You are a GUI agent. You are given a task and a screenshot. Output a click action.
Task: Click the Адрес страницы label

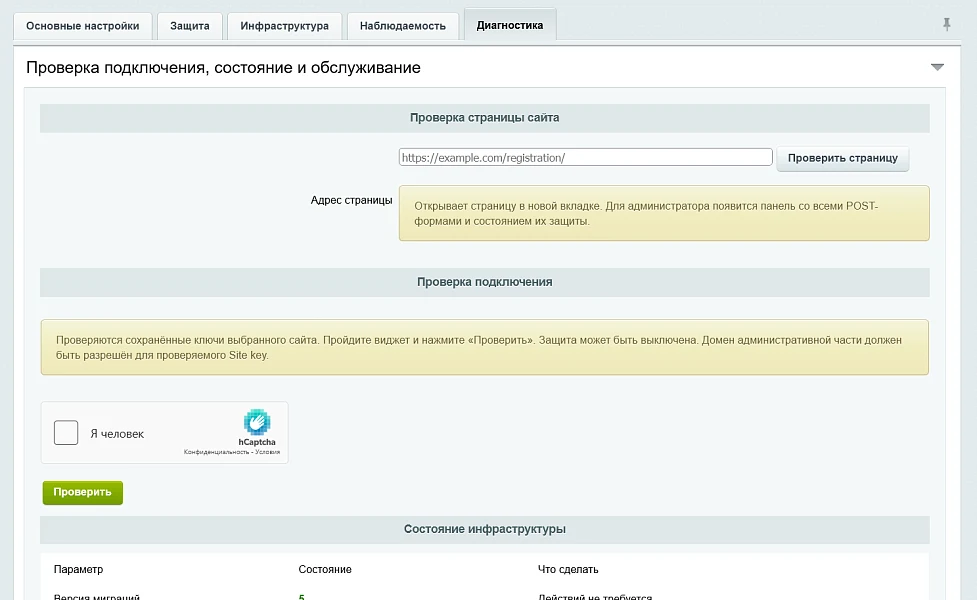[351, 200]
